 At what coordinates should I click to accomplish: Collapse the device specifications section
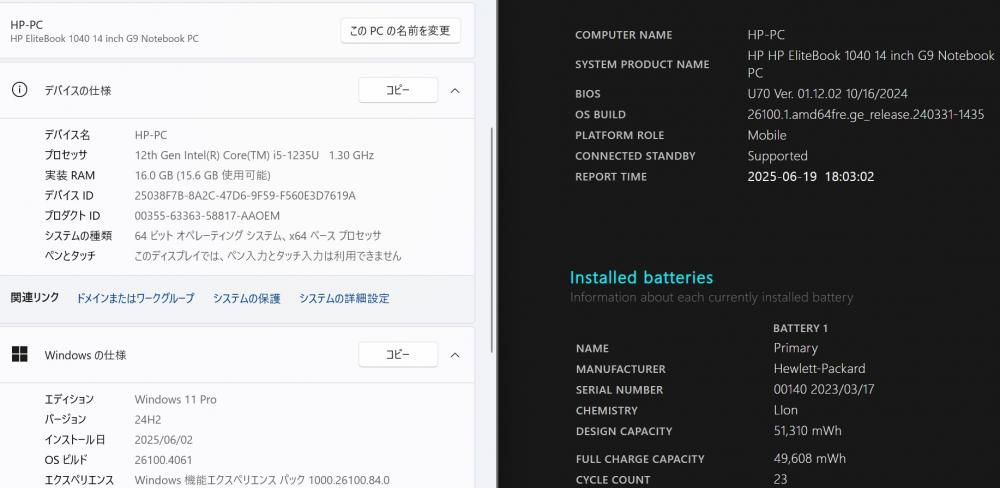tap(455, 91)
